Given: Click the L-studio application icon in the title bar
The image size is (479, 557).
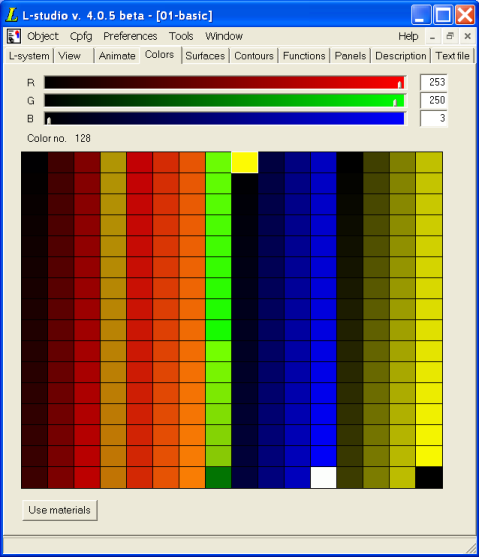Looking at the screenshot, I should point(11,15).
